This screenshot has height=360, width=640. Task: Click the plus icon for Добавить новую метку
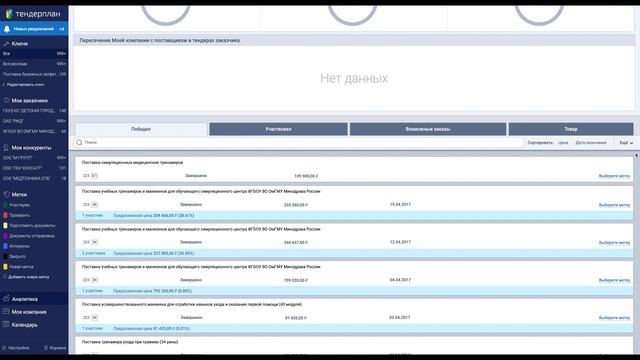pyautogui.click(x=5, y=277)
